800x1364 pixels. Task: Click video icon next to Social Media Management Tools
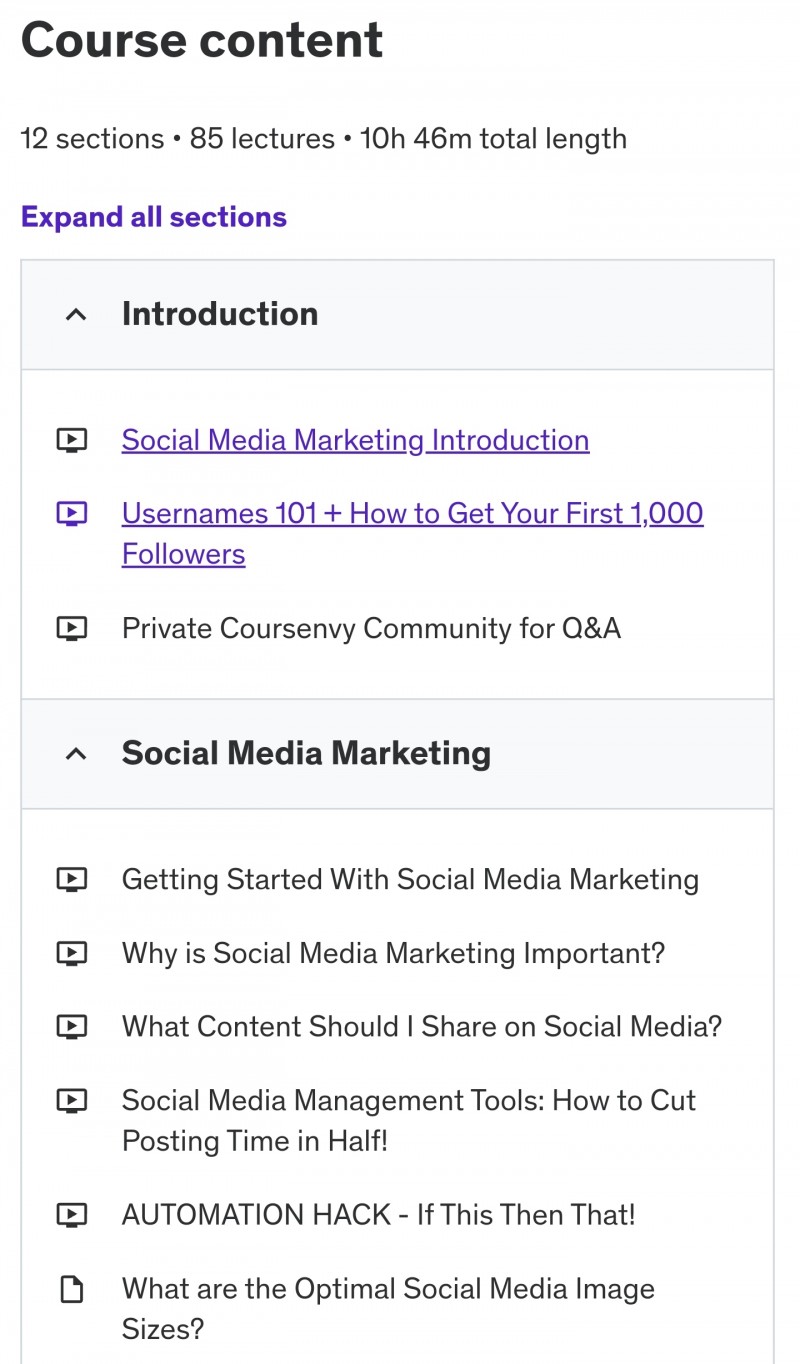point(72,1101)
